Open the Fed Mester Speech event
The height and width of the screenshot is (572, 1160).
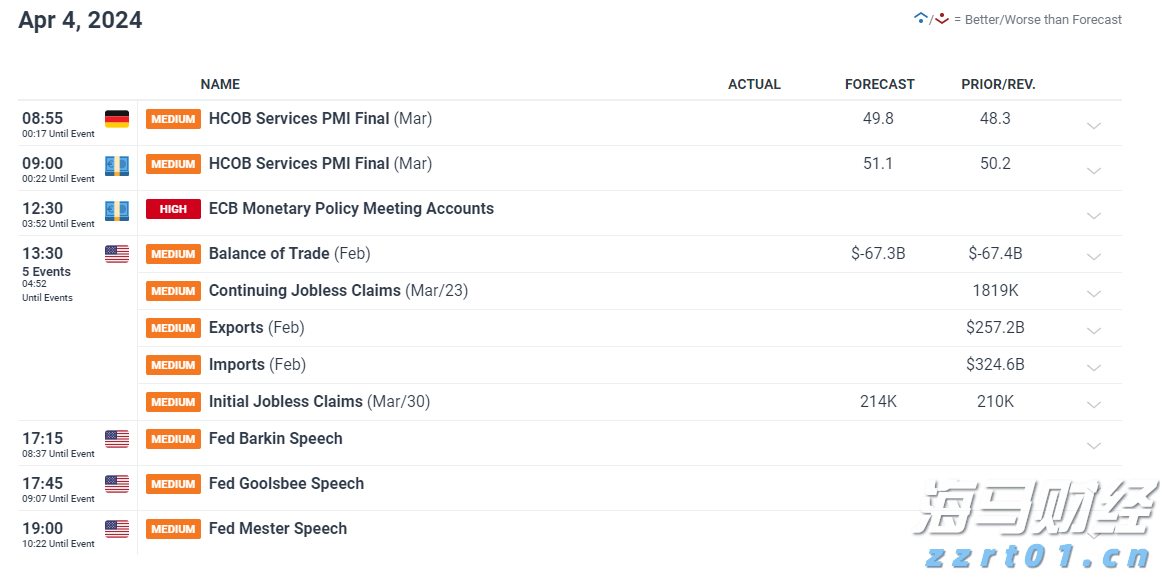point(277,529)
